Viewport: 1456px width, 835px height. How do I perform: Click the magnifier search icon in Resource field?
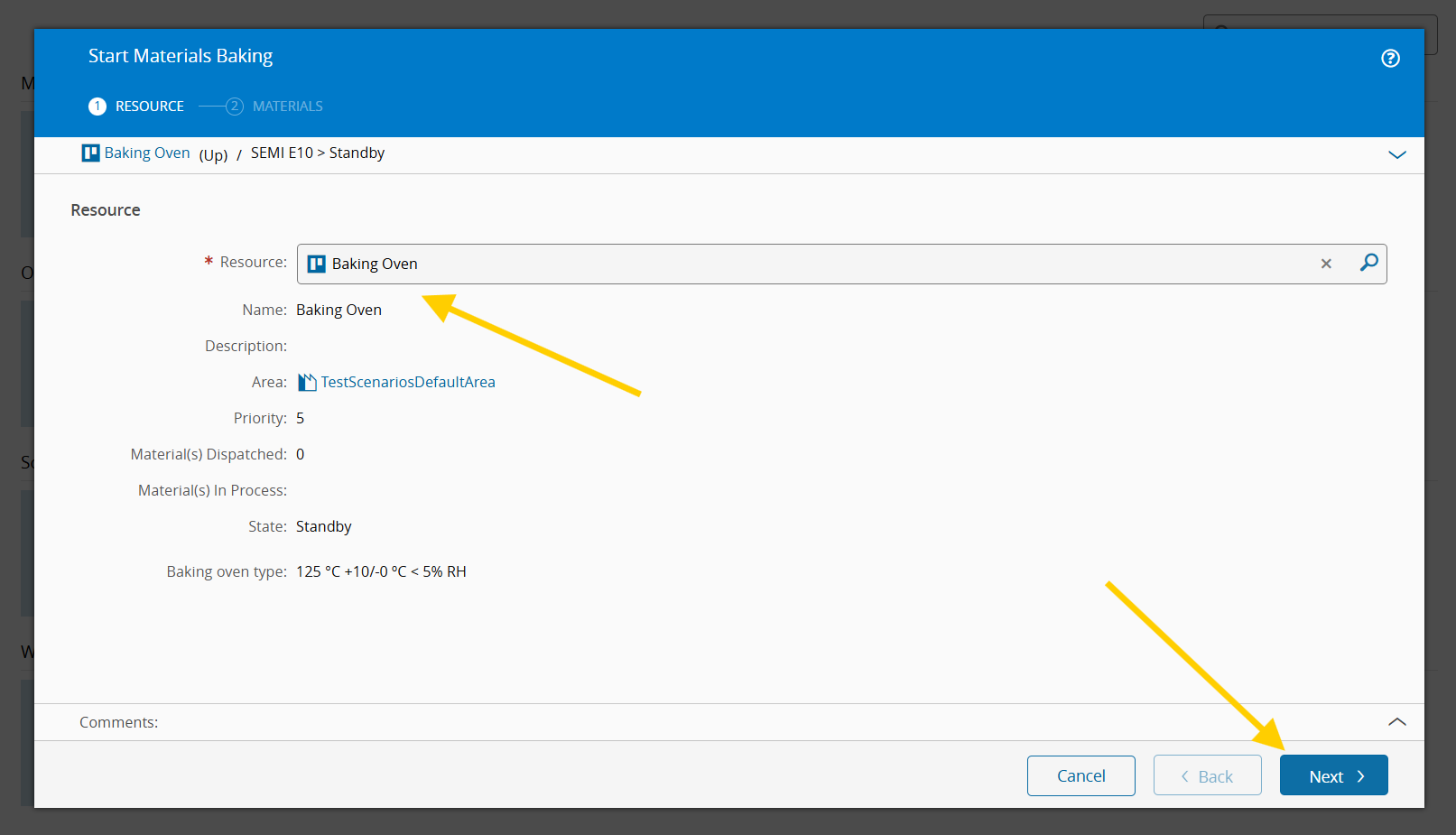[x=1368, y=263]
